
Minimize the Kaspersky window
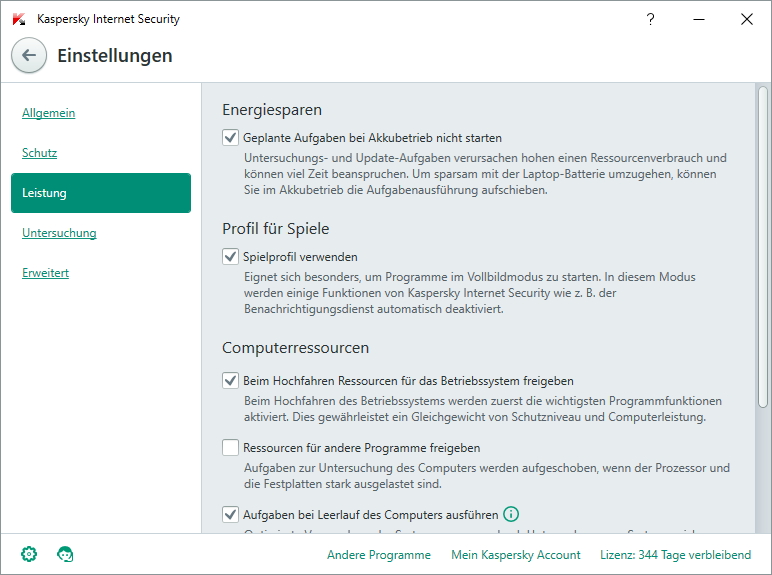point(699,19)
